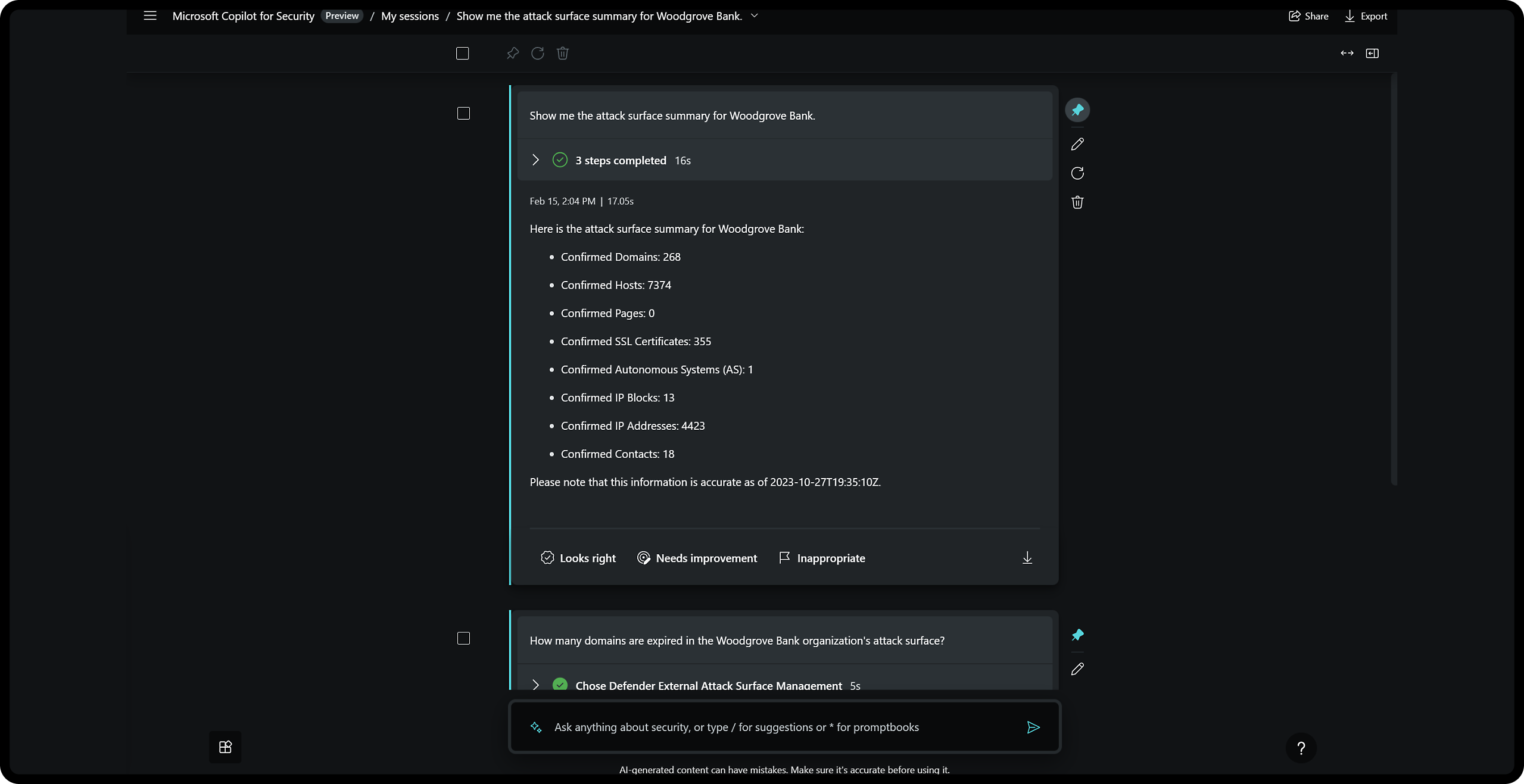1524x784 pixels.
Task: Click Needs improvement feedback button
Action: coord(697,557)
